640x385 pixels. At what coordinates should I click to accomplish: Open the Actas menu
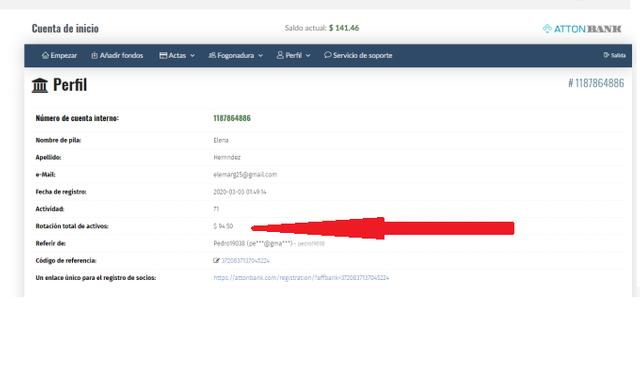177,55
